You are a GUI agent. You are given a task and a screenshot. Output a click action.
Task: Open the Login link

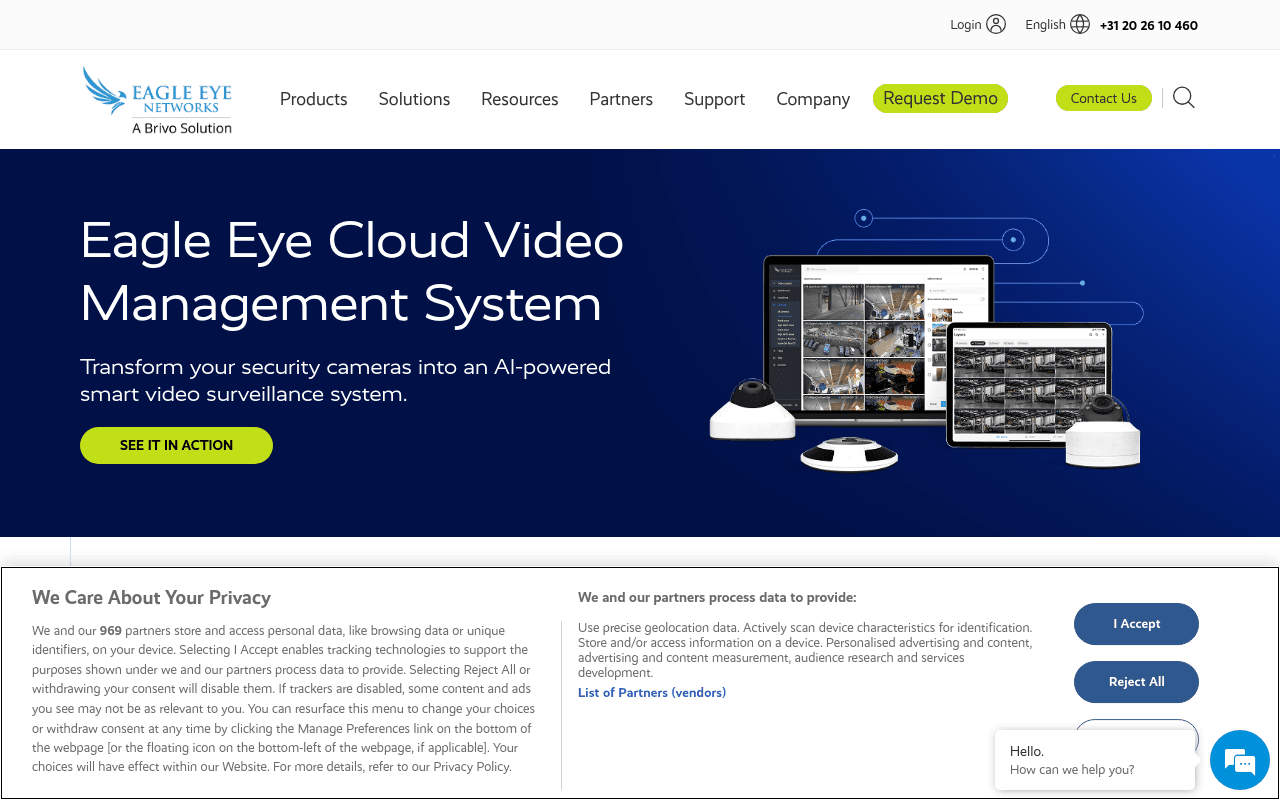[x=965, y=25]
